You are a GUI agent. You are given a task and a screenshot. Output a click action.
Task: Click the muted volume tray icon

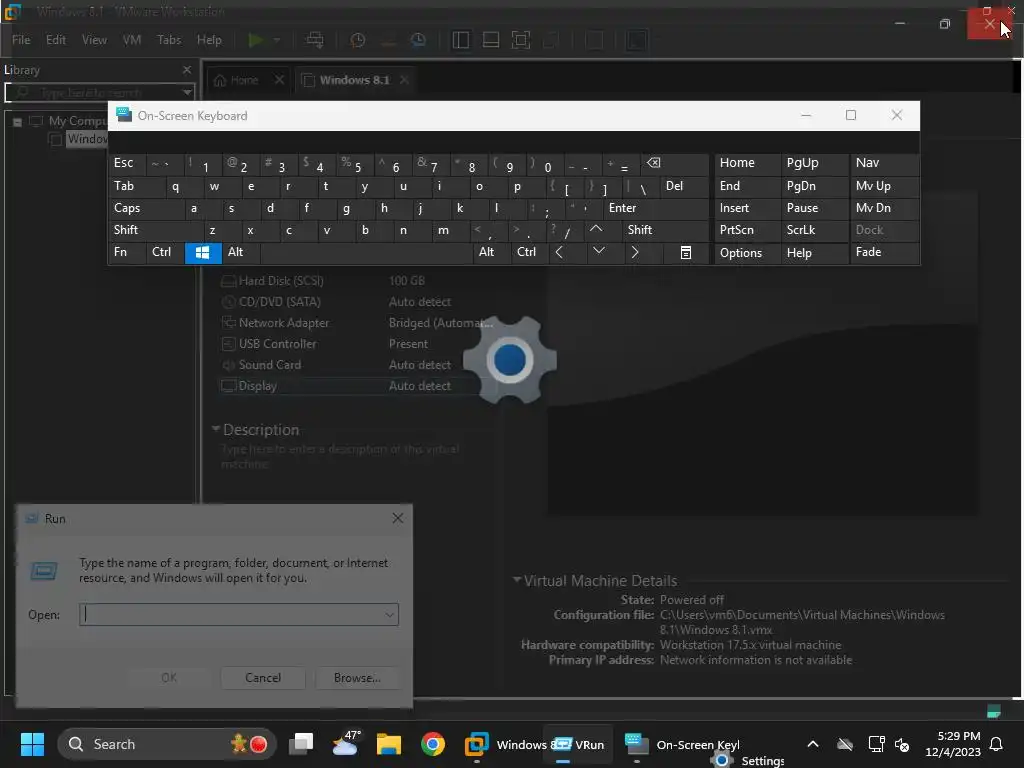(x=902, y=744)
